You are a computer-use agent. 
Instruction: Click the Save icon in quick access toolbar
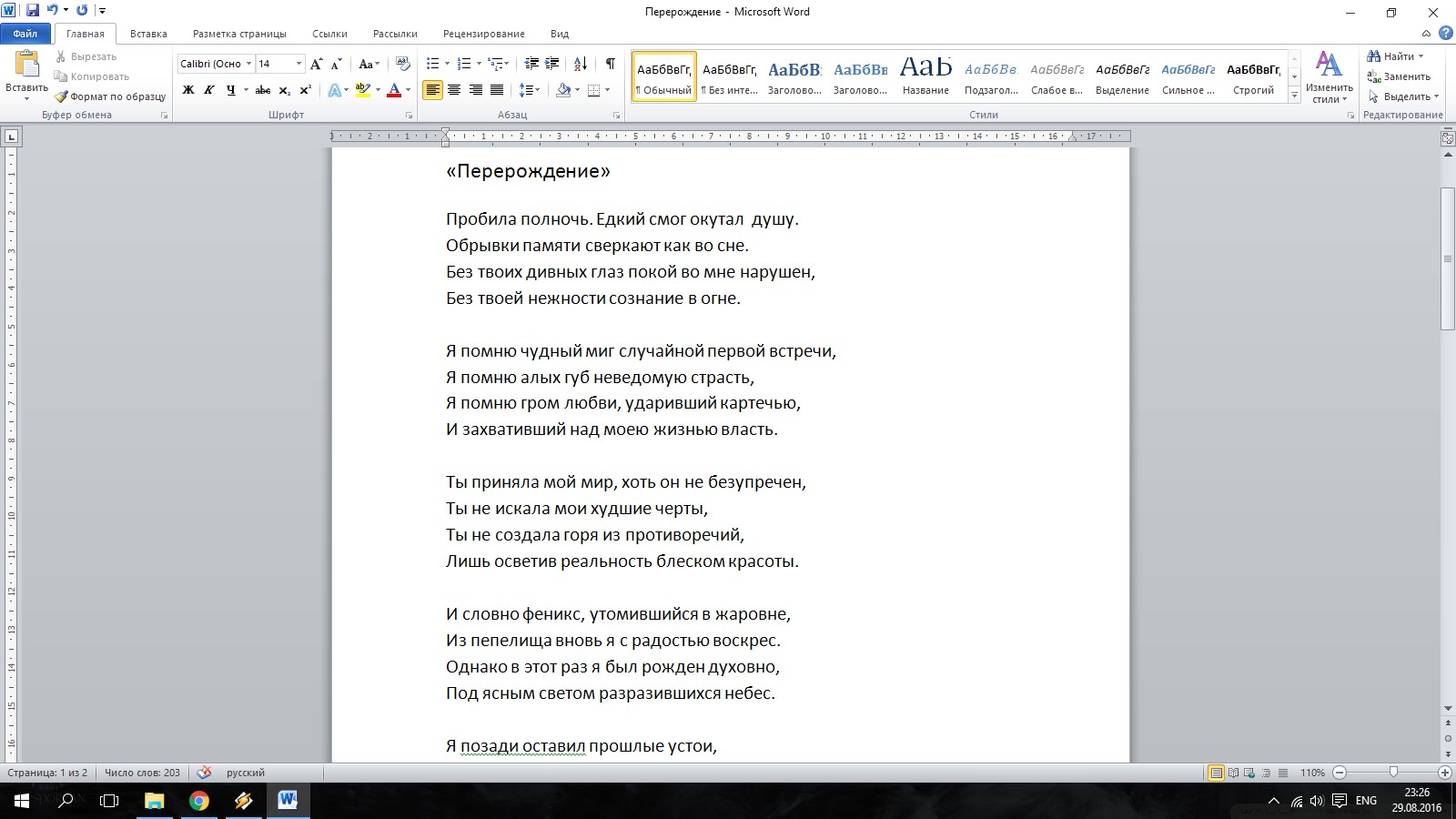[x=33, y=11]
